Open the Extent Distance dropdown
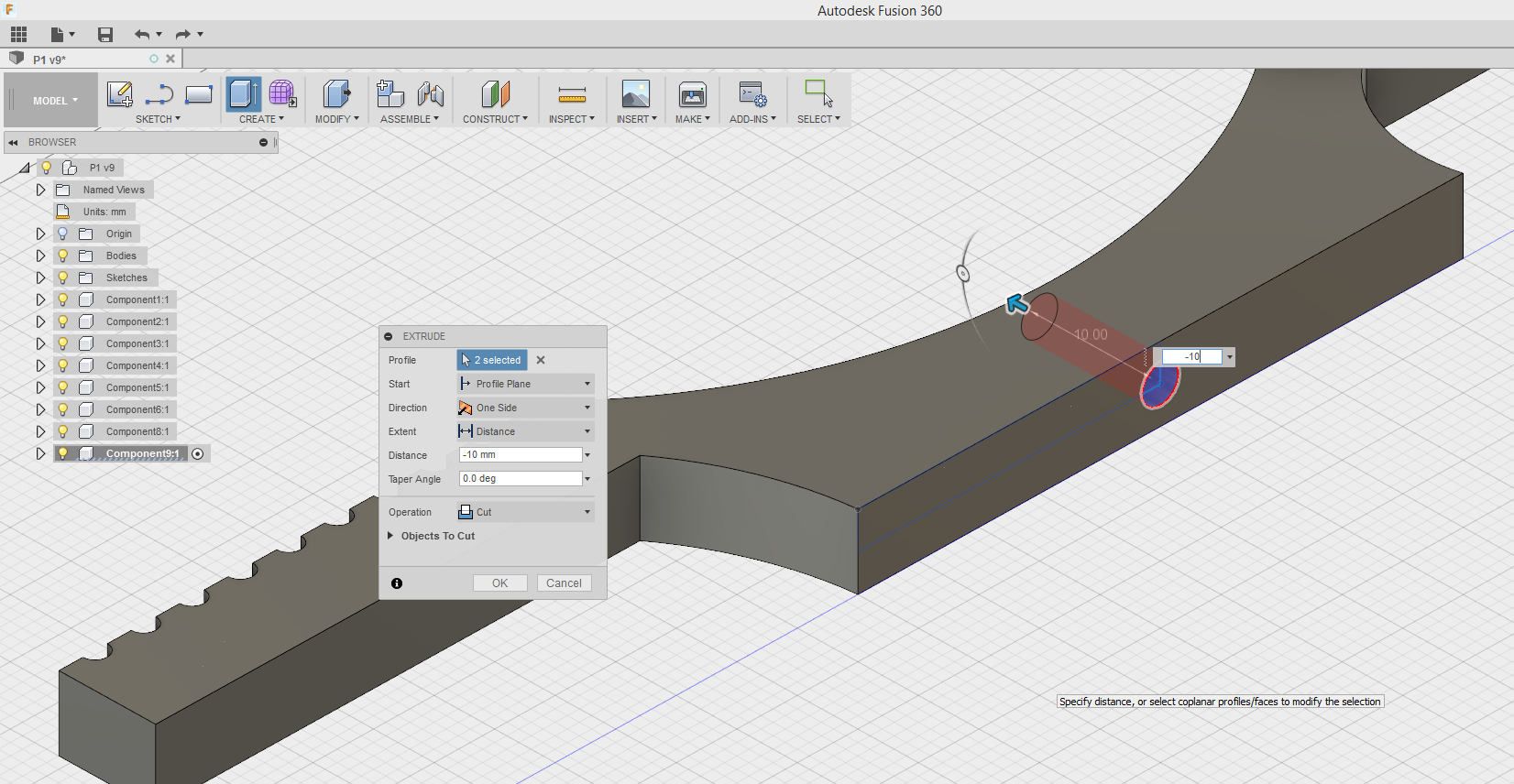The width and height of the screenshot is (1514, 784). click(x=526, y=431)
